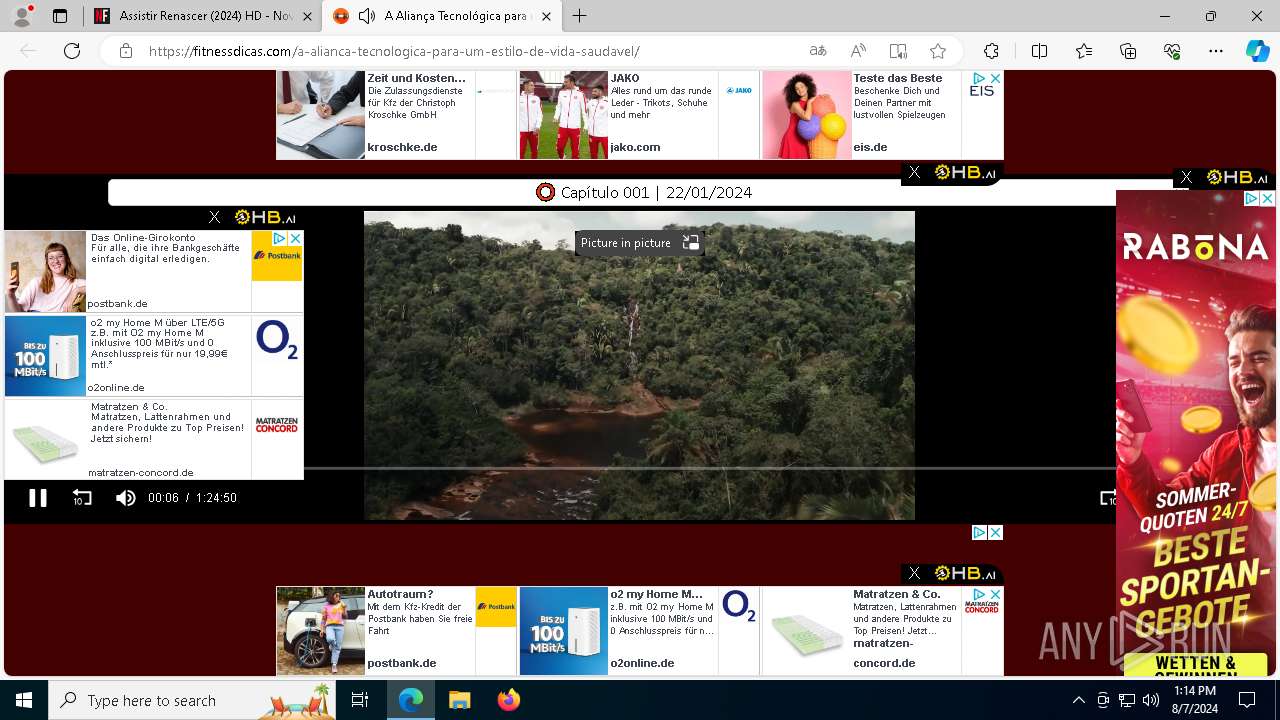The image size is (1280, 720).
Task: Open the matratzen-concord.de ad in left panel
Action: 154,440
